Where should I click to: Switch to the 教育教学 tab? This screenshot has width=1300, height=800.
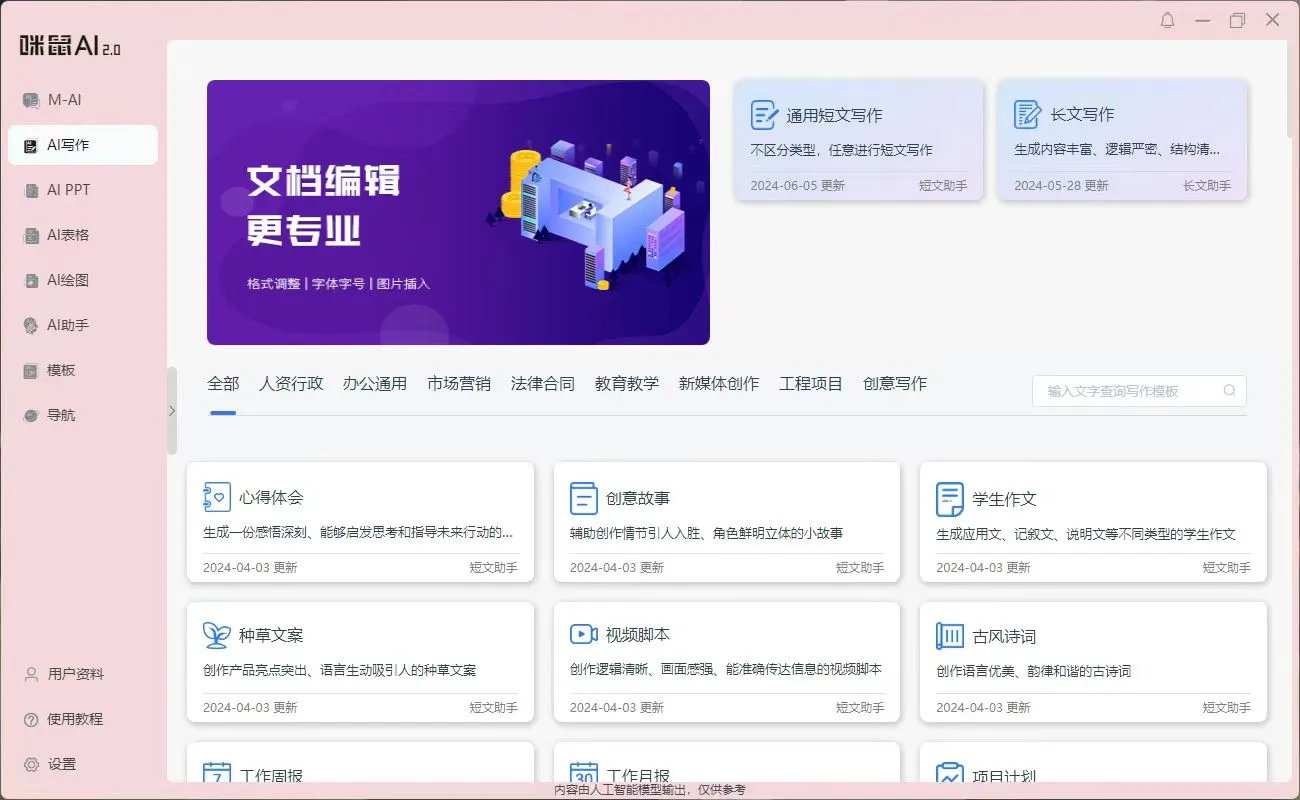627,384
